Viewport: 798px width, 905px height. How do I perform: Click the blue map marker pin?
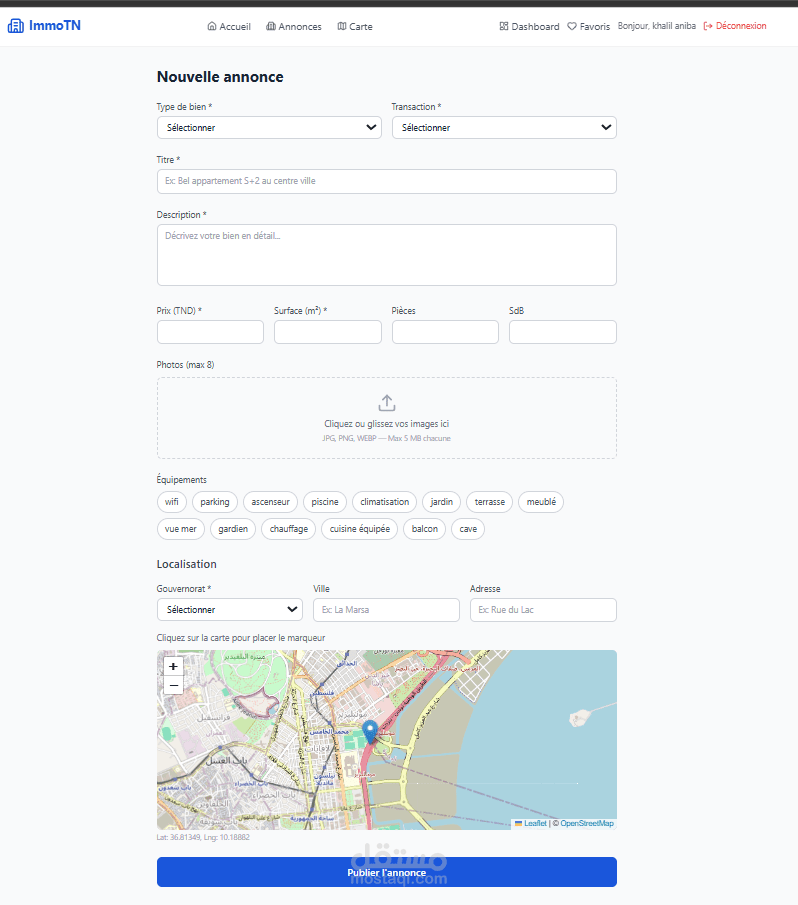370,732
